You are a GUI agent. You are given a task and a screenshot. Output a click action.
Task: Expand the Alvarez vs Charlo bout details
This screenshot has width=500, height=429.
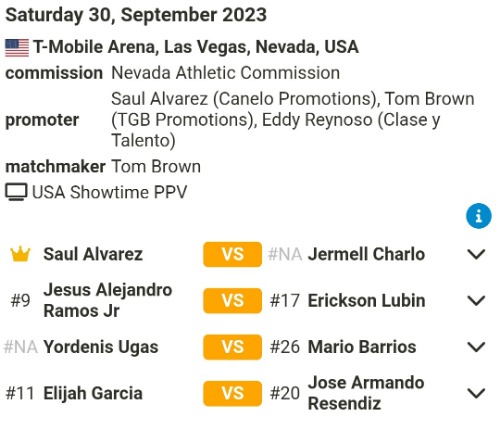click(x=476, y=254)
